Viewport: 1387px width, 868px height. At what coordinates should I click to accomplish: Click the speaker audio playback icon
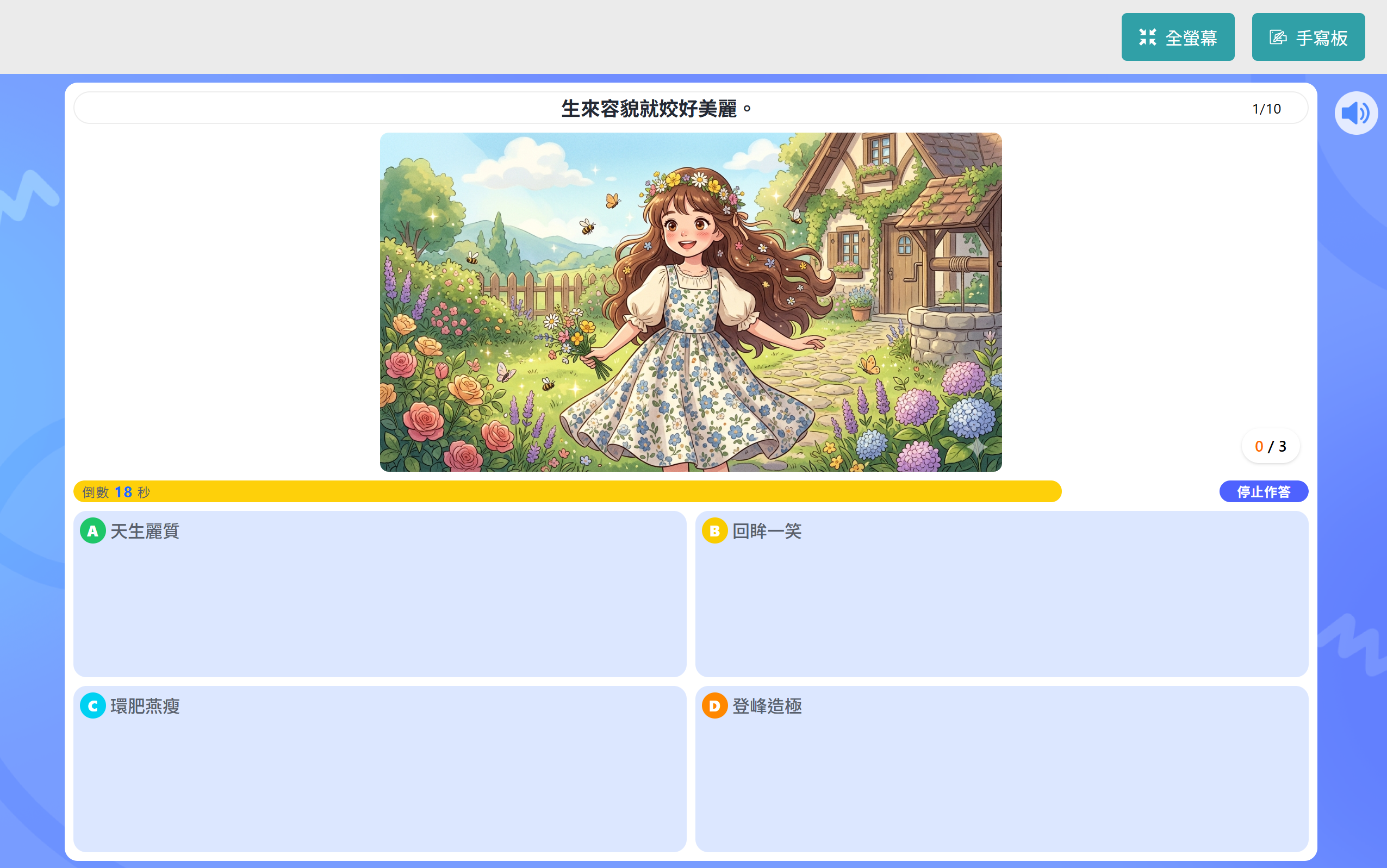1356,113
